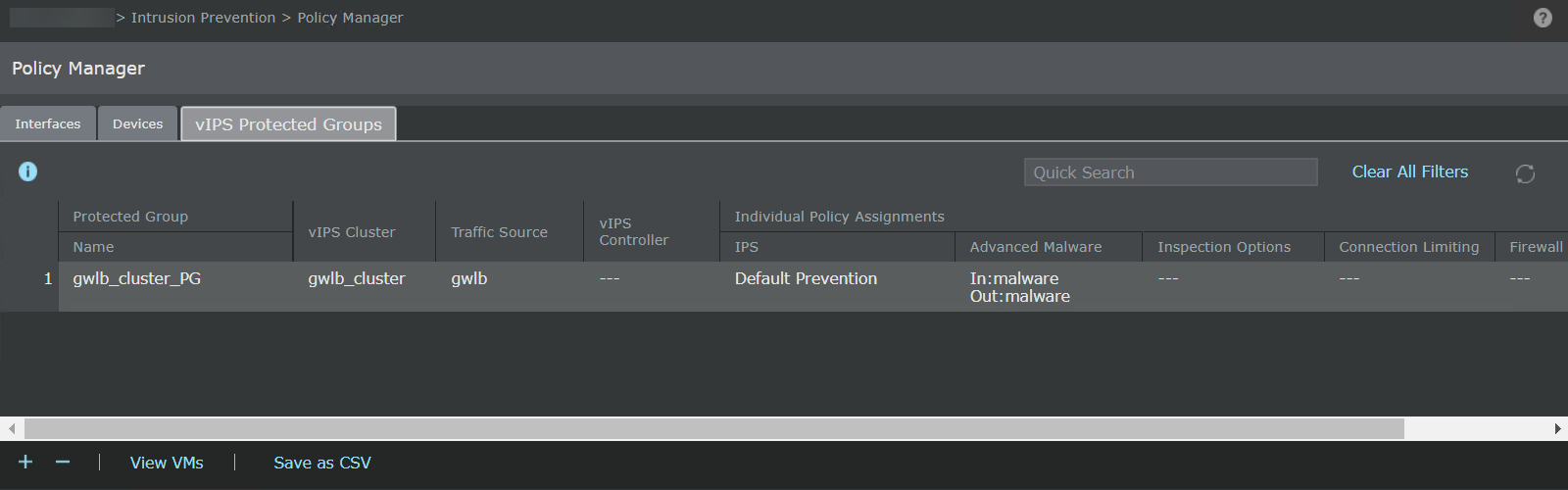Remove protected group with minus icon

click(x=63, y=462)
